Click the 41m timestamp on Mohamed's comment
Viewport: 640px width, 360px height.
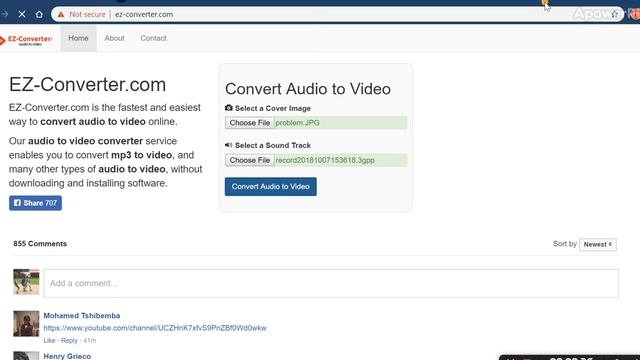[90, 340]
